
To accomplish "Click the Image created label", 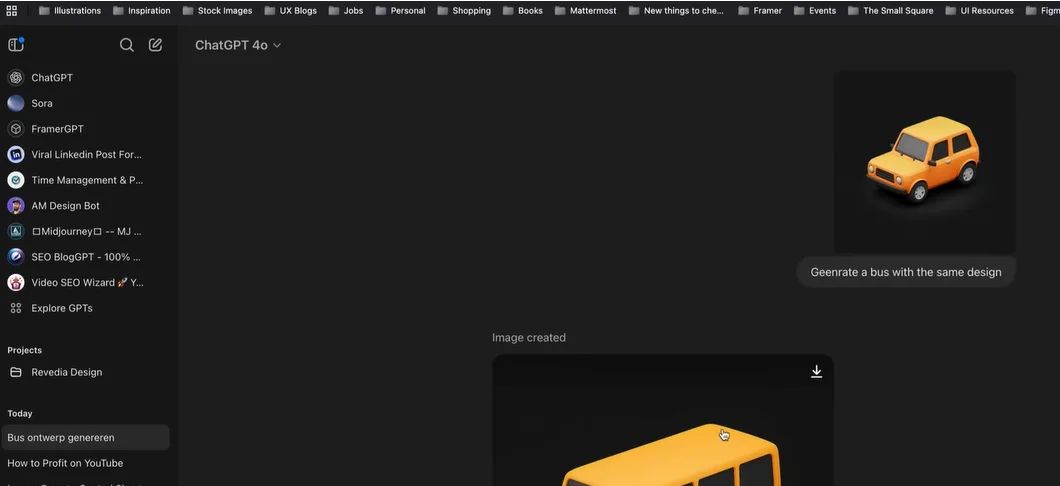I will [529, 337].
